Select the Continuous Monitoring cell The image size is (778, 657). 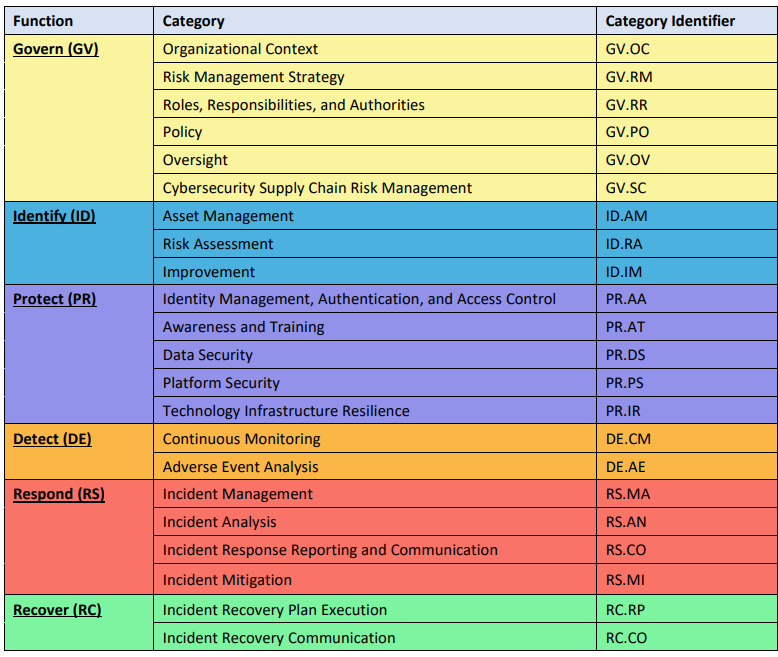point(241,439)
